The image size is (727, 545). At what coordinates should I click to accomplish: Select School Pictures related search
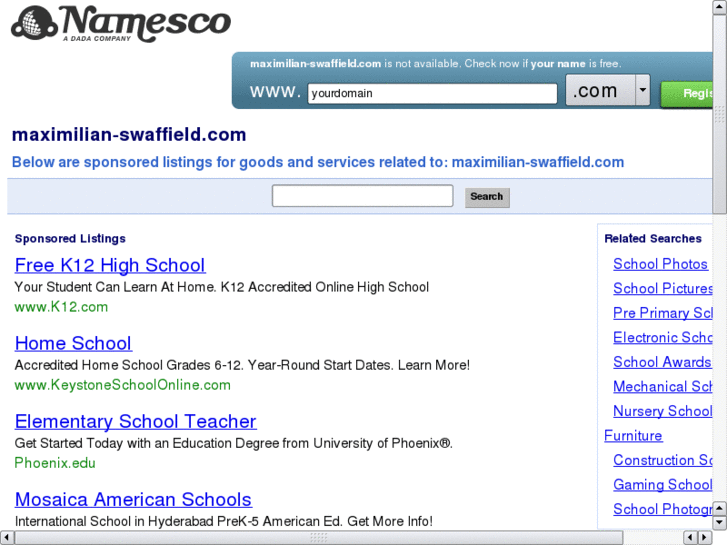coord(663,289)
